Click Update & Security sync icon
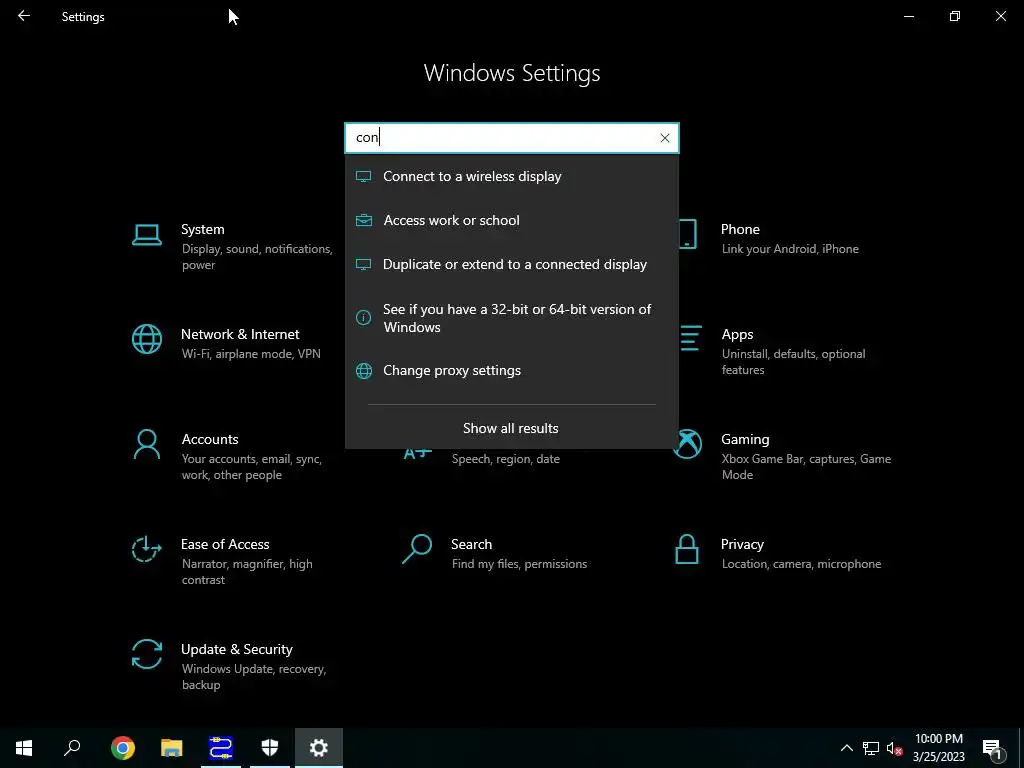 (147, 654)
